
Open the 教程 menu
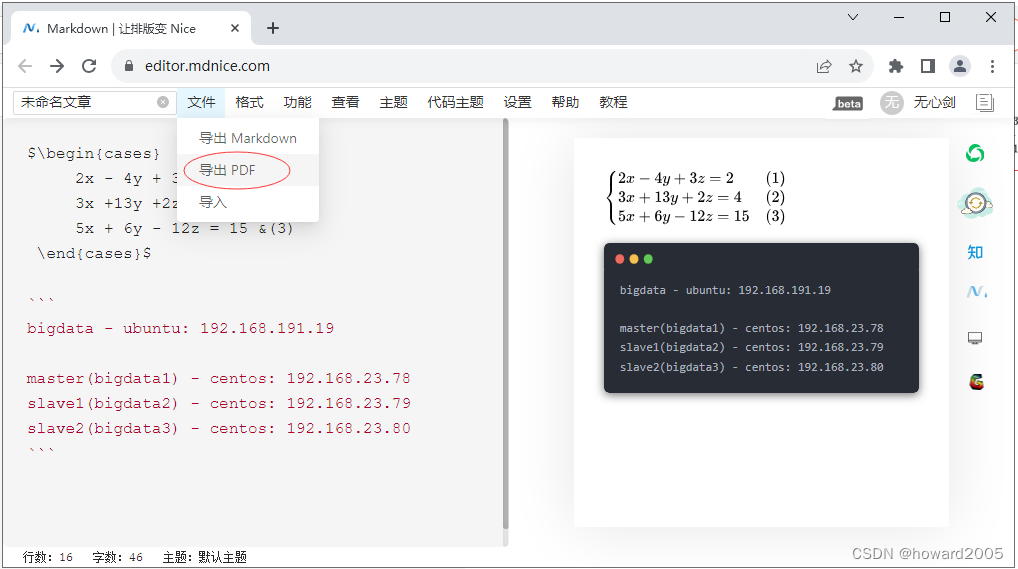pos(614,102)
